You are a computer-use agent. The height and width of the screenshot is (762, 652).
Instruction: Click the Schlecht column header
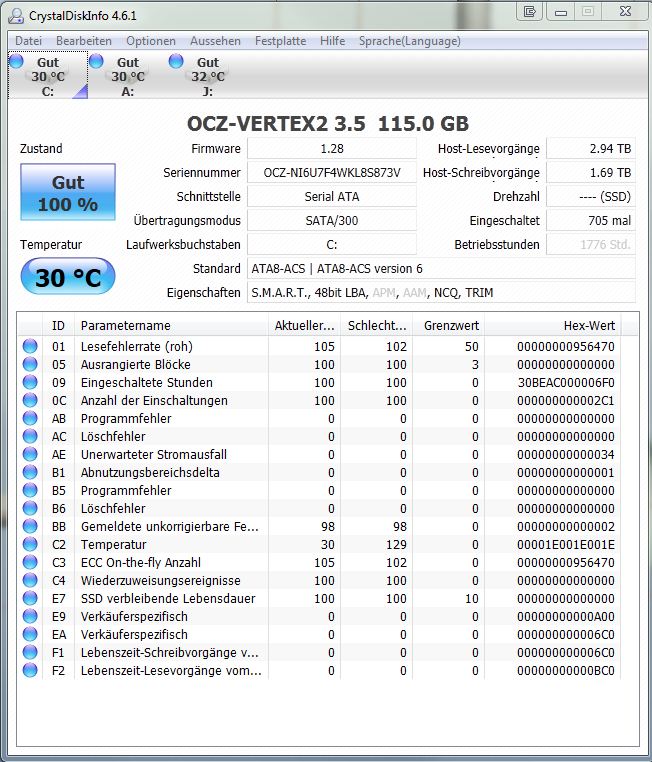pos(377,326)
